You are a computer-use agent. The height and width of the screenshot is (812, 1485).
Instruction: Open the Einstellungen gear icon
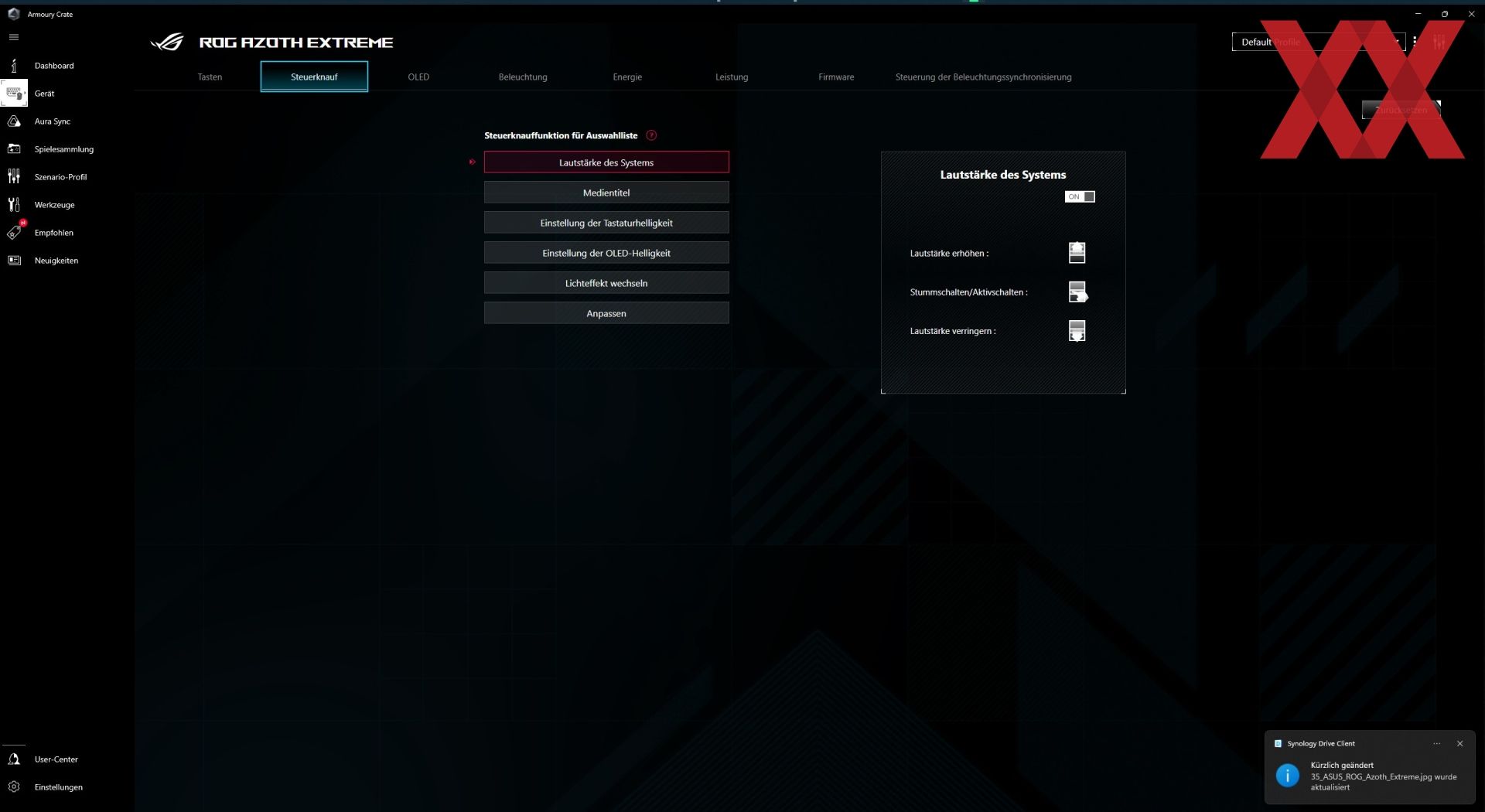point(13,787)
